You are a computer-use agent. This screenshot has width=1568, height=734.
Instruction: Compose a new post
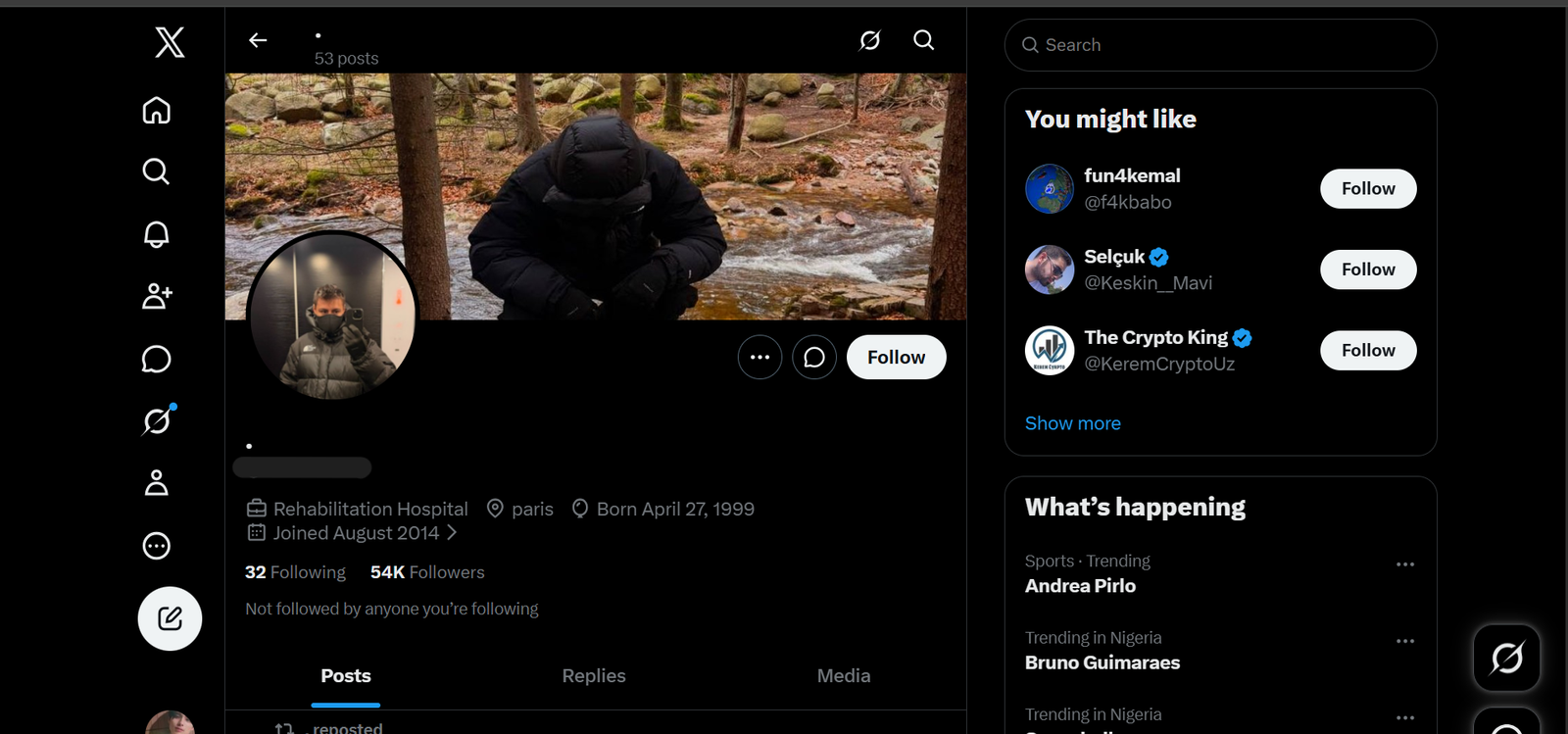(x=170, y=618)
